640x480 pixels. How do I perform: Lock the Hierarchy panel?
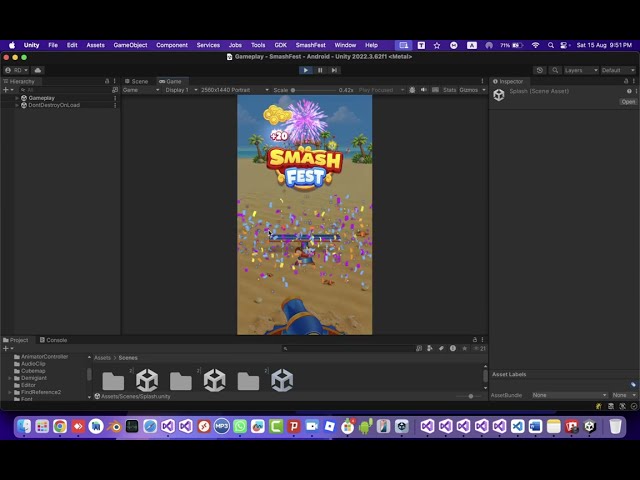(107, 81)
